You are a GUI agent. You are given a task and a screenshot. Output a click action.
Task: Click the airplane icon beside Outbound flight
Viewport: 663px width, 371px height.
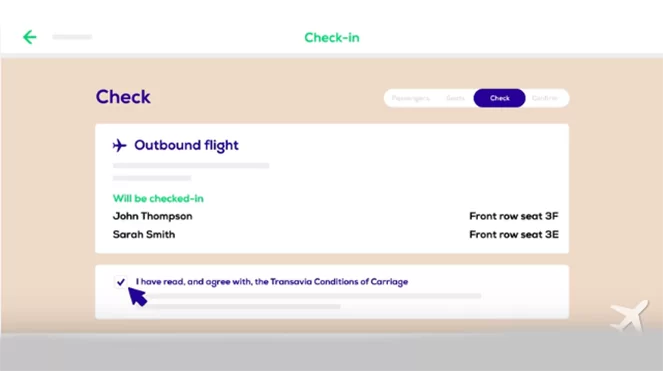(x=119, y=146)
